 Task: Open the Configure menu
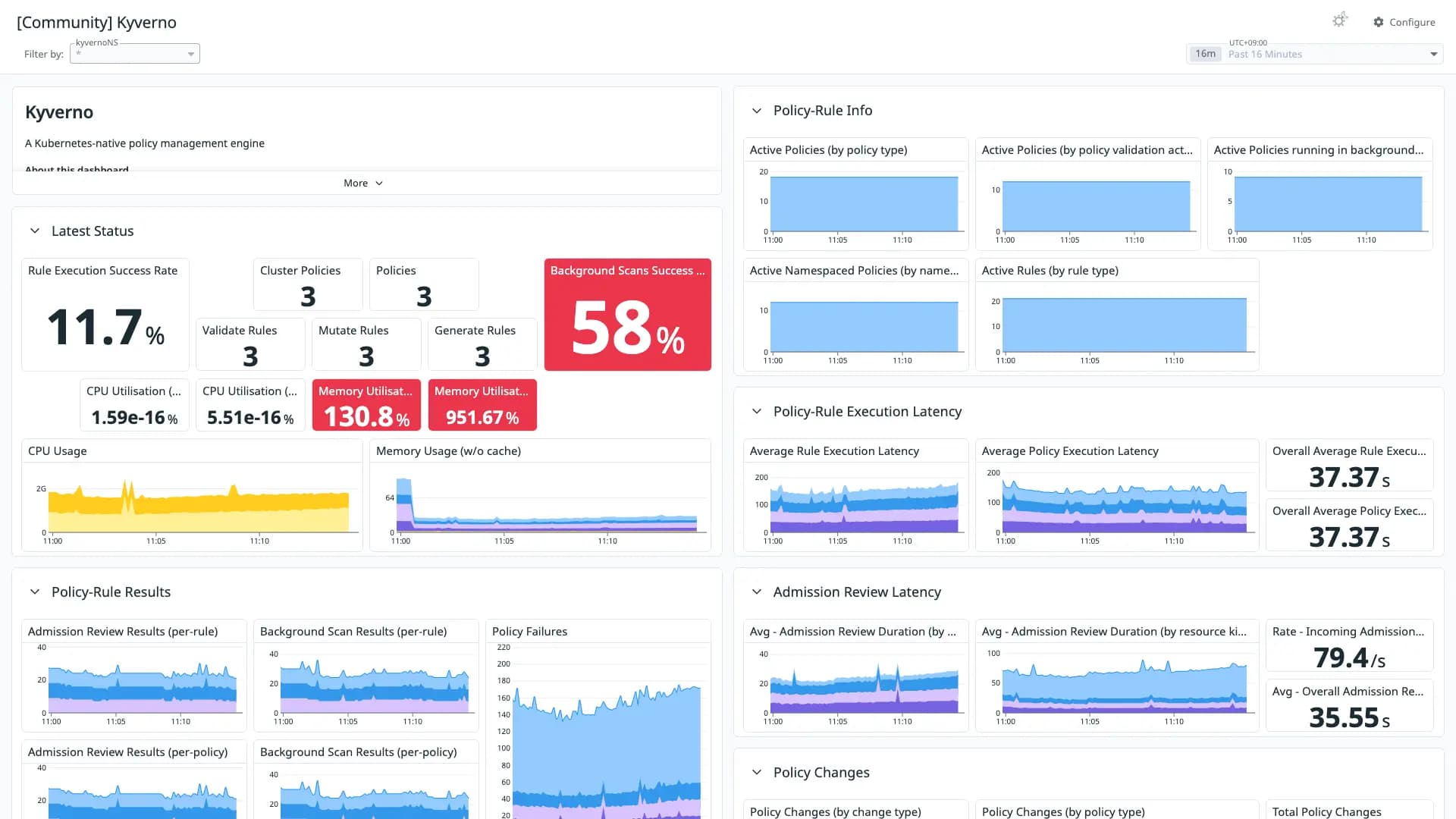coord(1404,22)
